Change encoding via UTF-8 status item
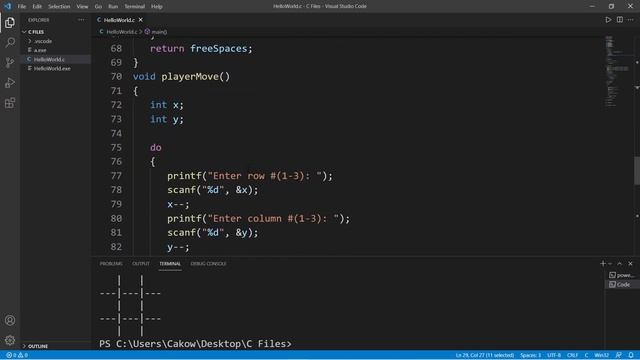 pos(554,355)
